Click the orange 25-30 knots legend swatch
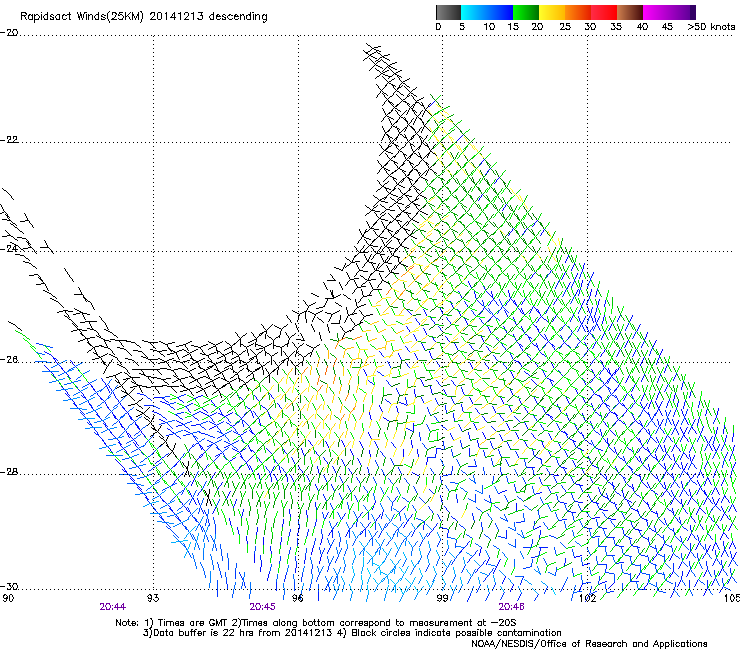This screenshot has height=650, width=740. click(578, 12)
